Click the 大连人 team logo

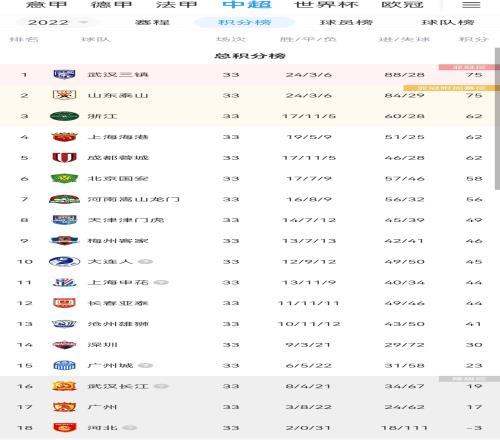coord(64,262)
